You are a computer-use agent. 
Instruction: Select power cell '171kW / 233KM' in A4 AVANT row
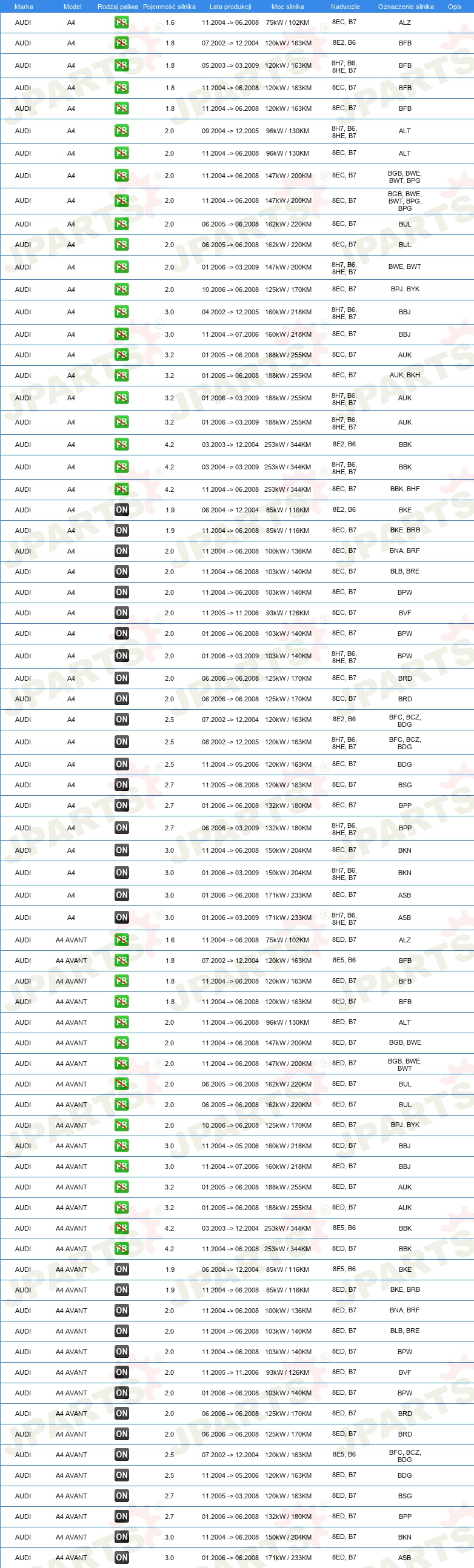288,1558
